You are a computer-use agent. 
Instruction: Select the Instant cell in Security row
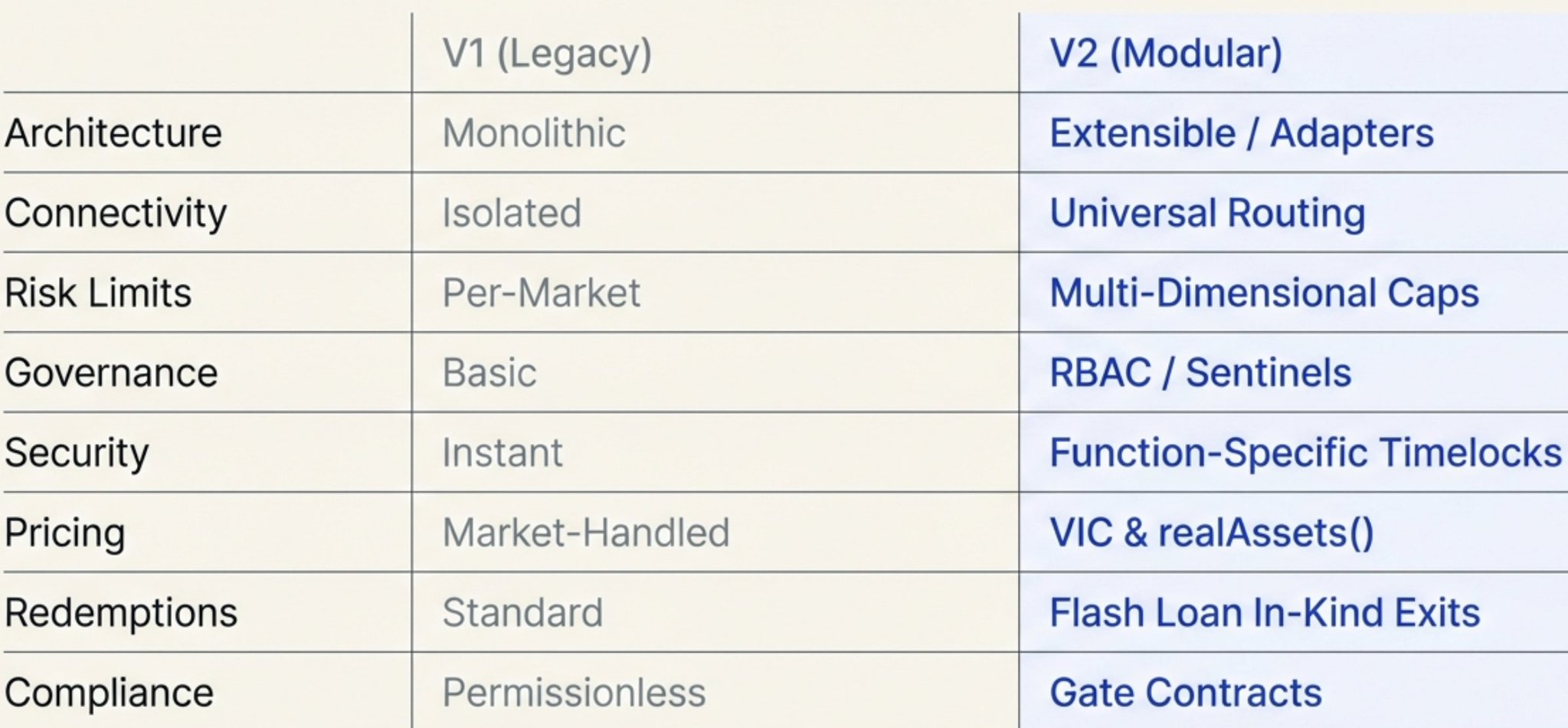502,453
